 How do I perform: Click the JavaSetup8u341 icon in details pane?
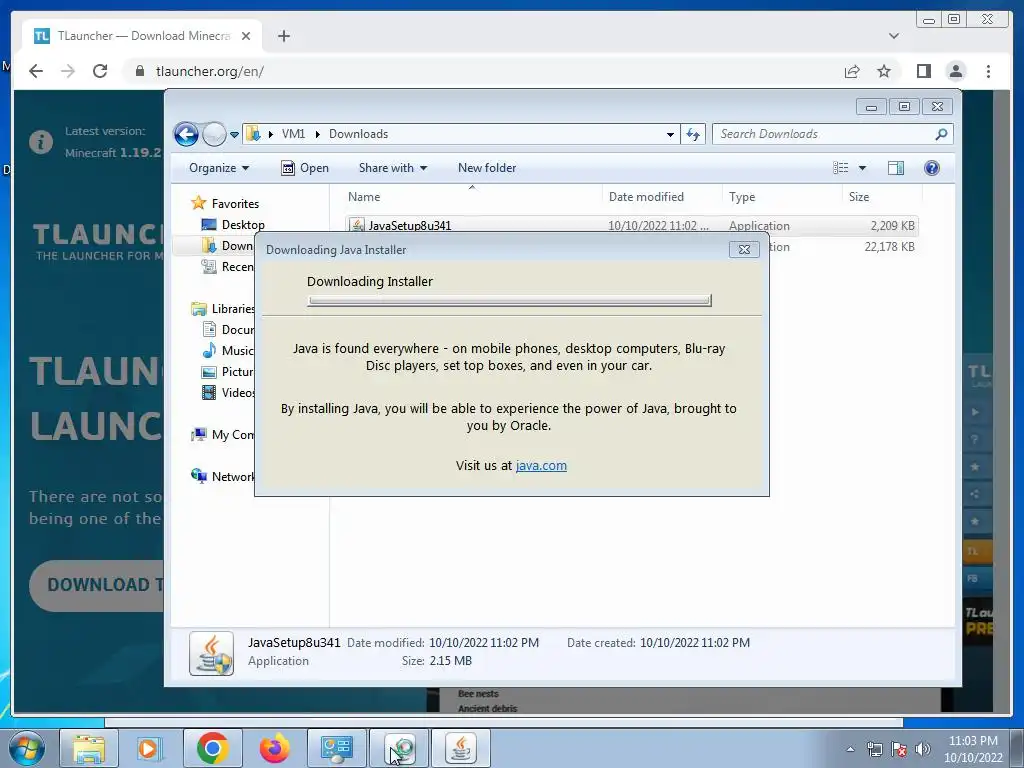(212, 652)
